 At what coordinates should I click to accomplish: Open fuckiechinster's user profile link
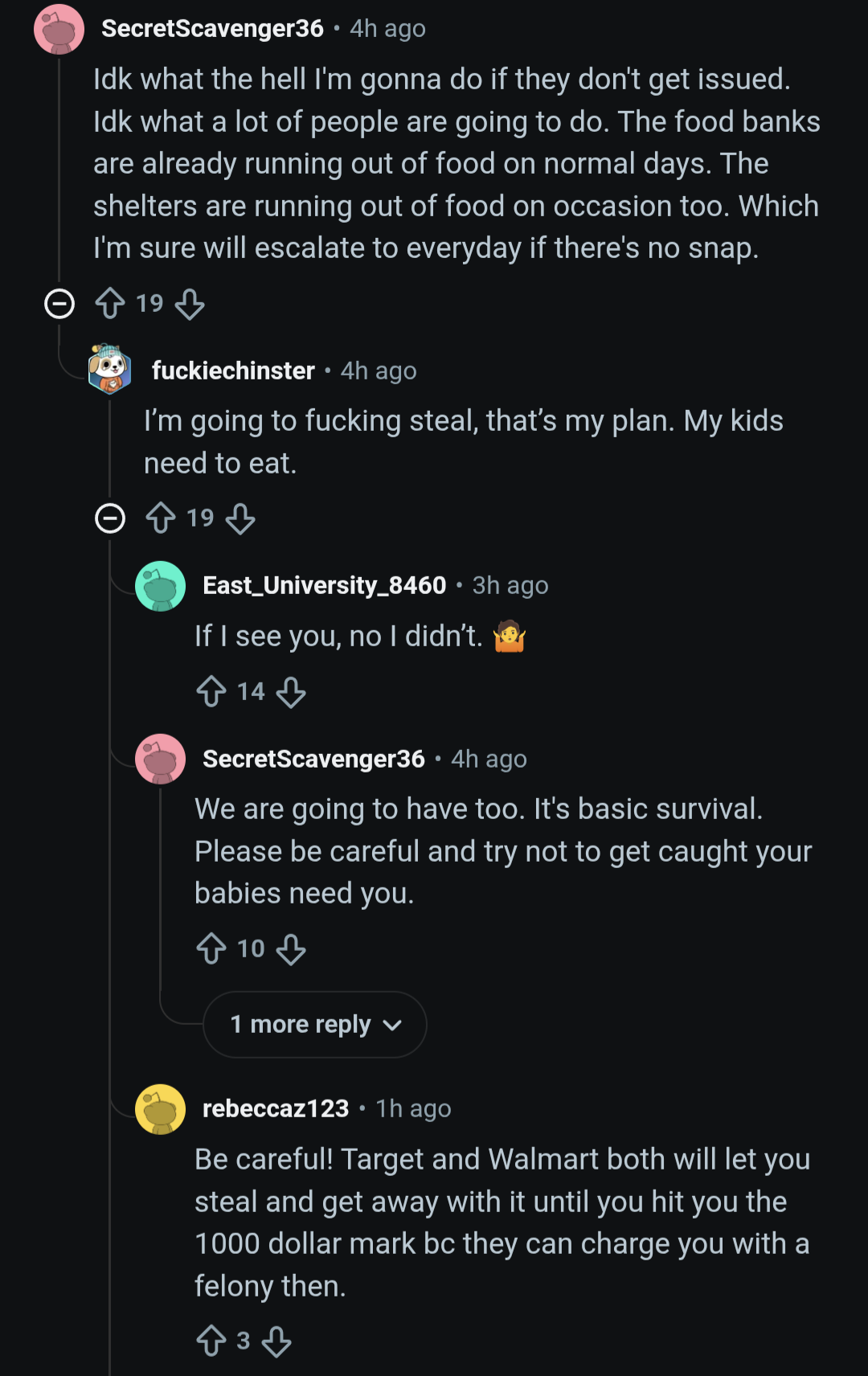pyautogui.click(x=233, y=371)
